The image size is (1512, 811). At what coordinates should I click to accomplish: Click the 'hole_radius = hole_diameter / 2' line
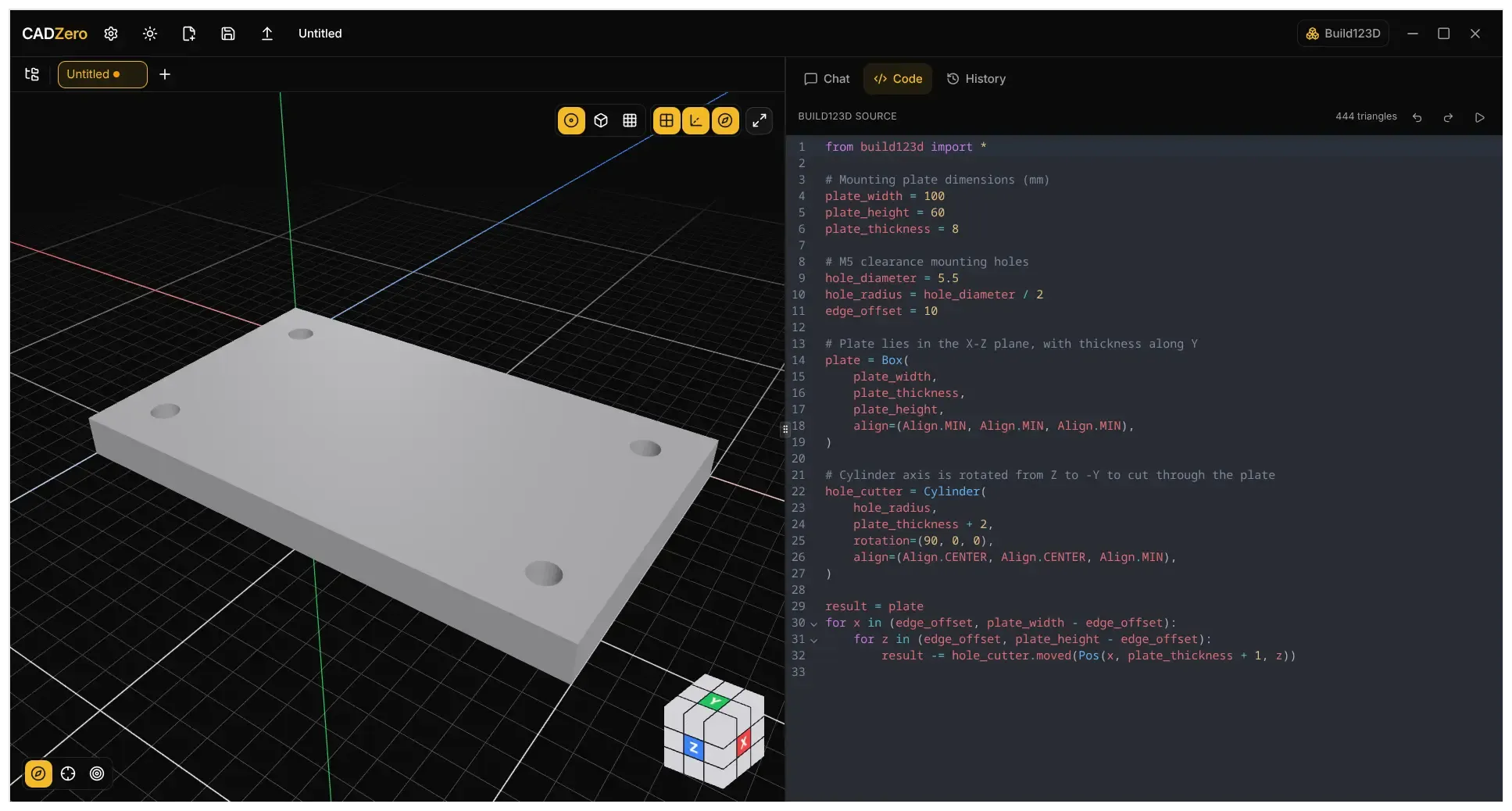(x=934, y=295)
